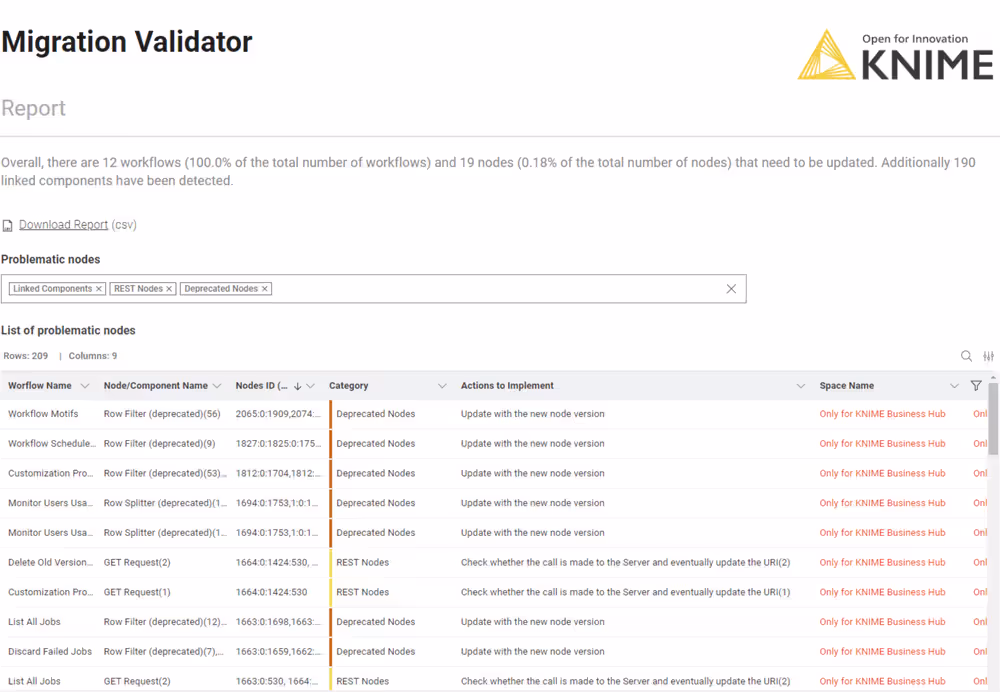
Task: Remove the REST Nodes filter chip
Action: 170,288
